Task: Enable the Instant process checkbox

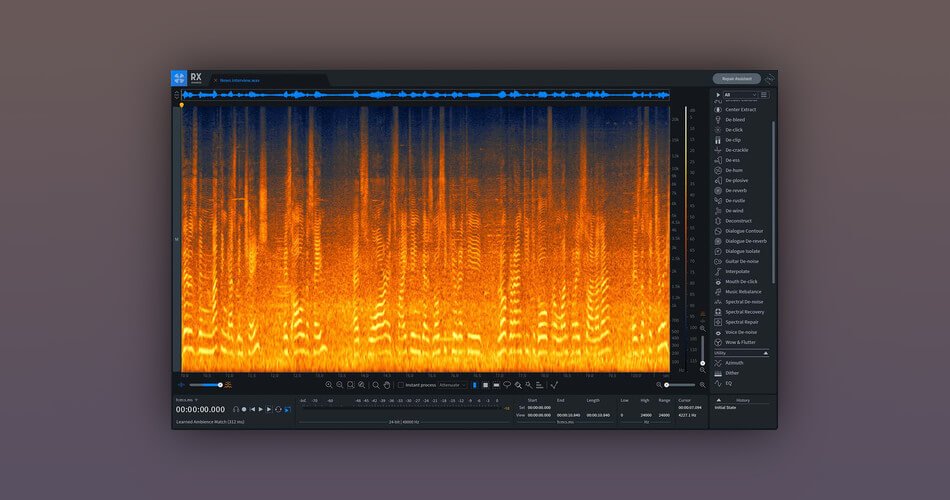Action: [x=401, y=385]
